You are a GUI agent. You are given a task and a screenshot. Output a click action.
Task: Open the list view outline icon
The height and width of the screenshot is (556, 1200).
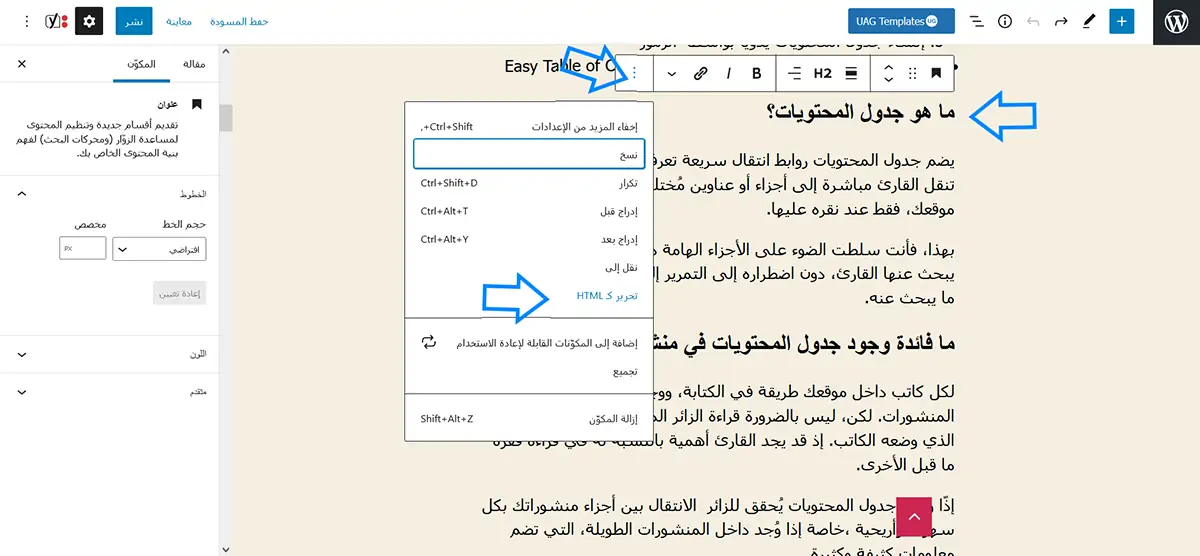(x=977, y=21)
